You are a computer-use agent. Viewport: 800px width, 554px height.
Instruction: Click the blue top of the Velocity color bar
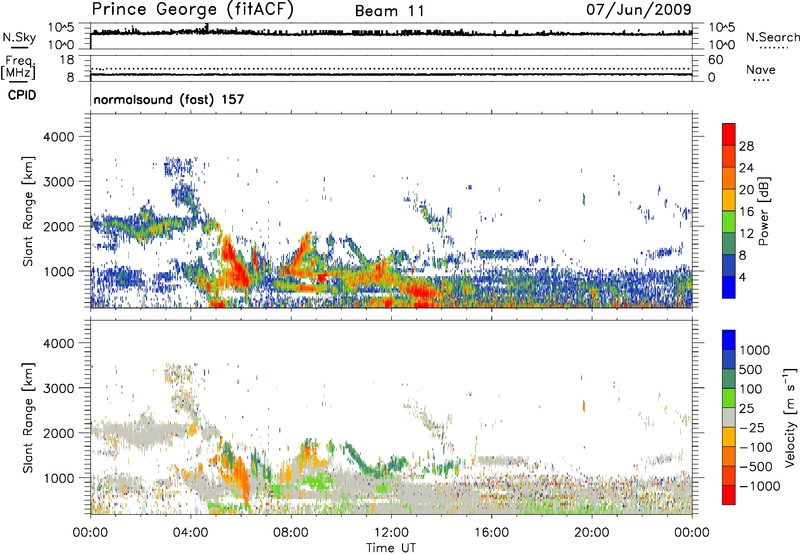pyautogui.click(x=729, y=340)
